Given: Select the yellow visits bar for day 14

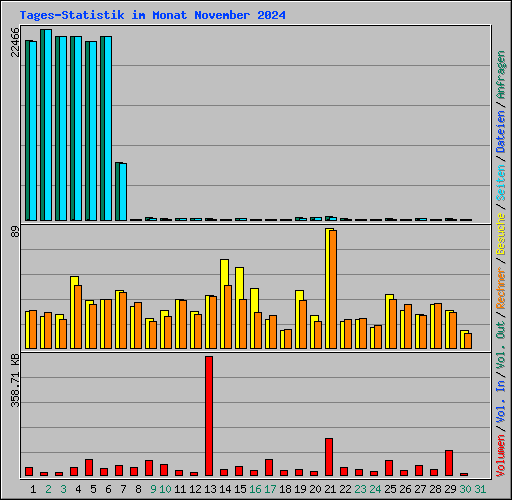Looking at the screenshot, I should (223, 304).
